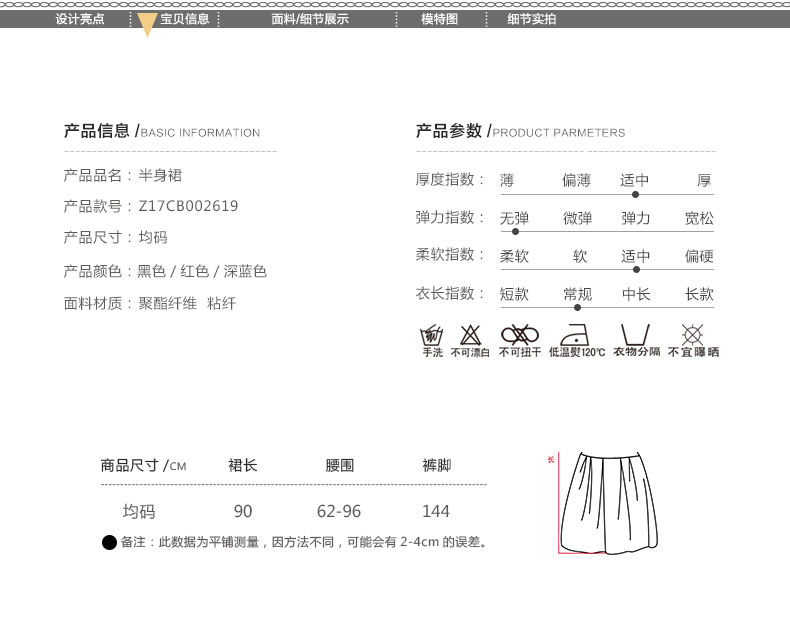The height and width of the screenshot is (630, 790).
Task: Select 产品参数 heading text
Action: point(448,131)
